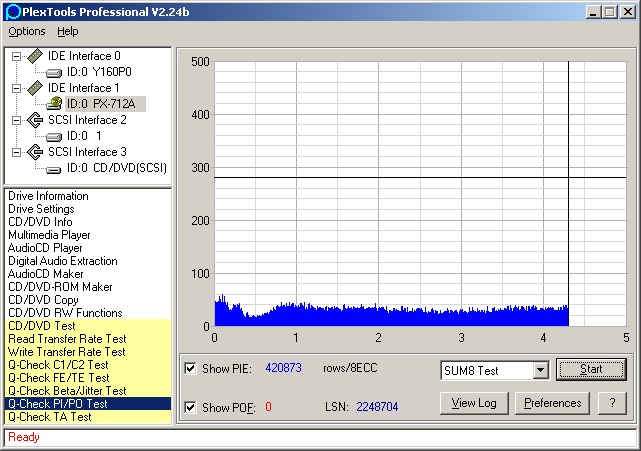The image size is (641, 451).
Task: Open Preferences for the PI/PO test
Action: click(x=552, y=403)
